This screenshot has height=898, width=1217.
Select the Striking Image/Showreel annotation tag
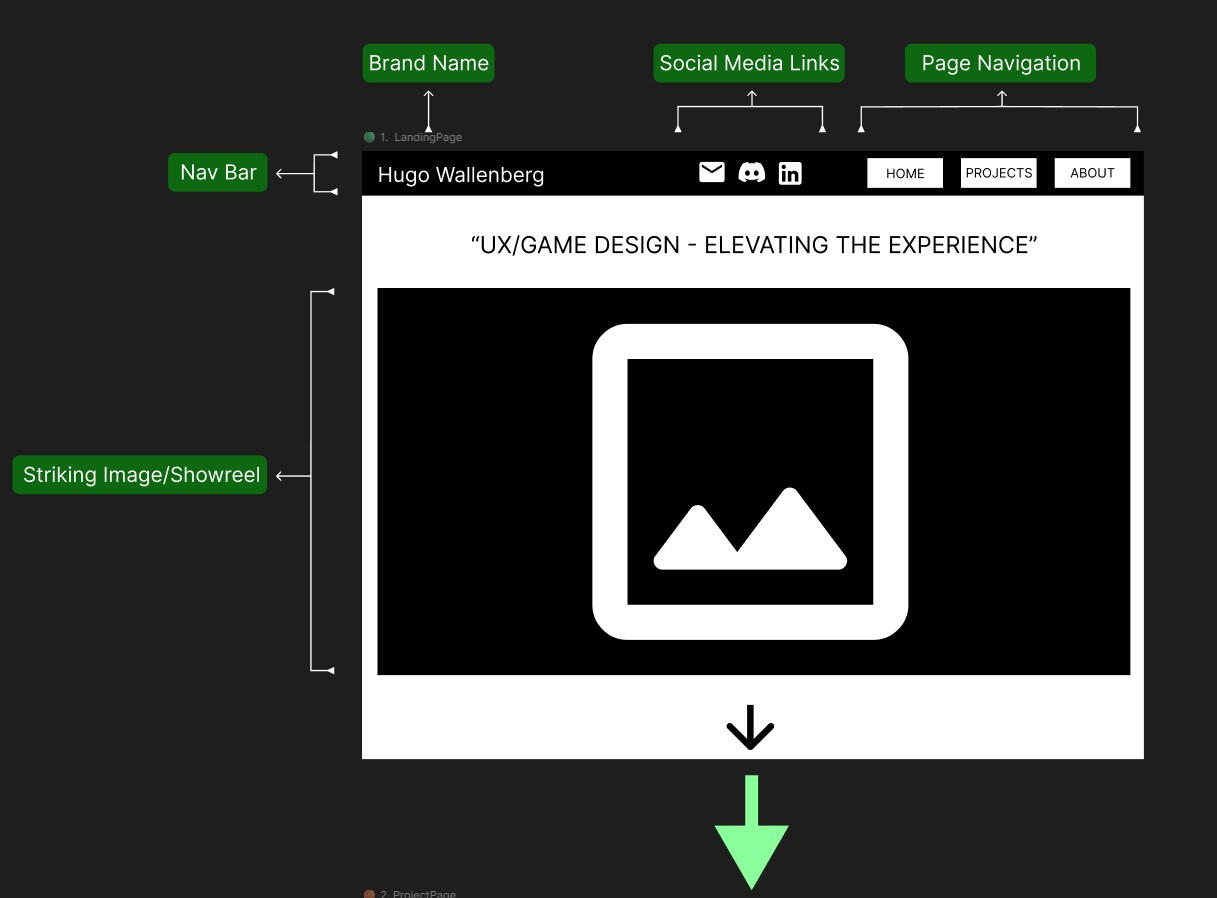pyautogui.click(x=141, y=475)
